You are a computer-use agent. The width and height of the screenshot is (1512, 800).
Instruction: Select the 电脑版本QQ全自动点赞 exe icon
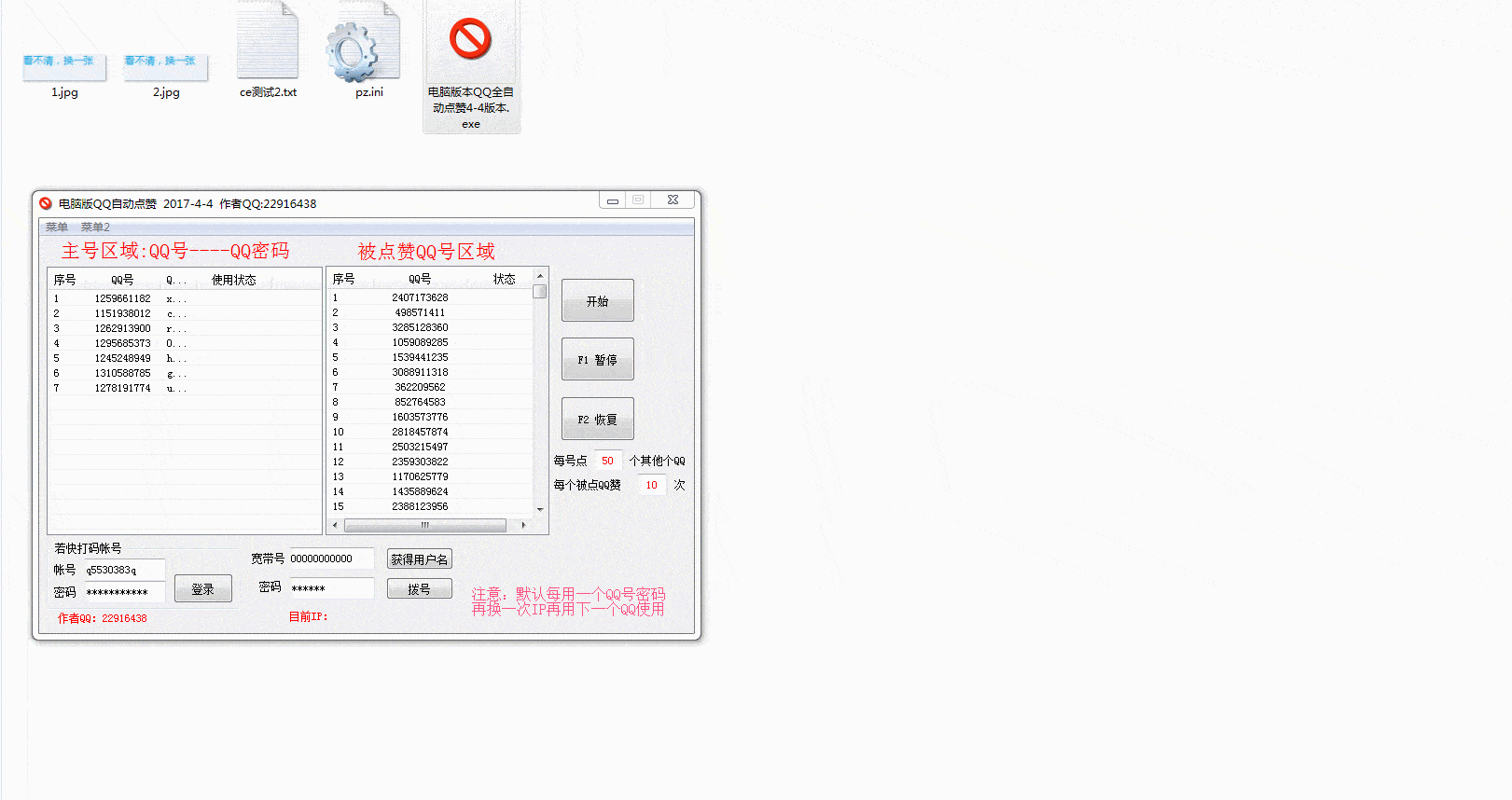coord(471,42)
